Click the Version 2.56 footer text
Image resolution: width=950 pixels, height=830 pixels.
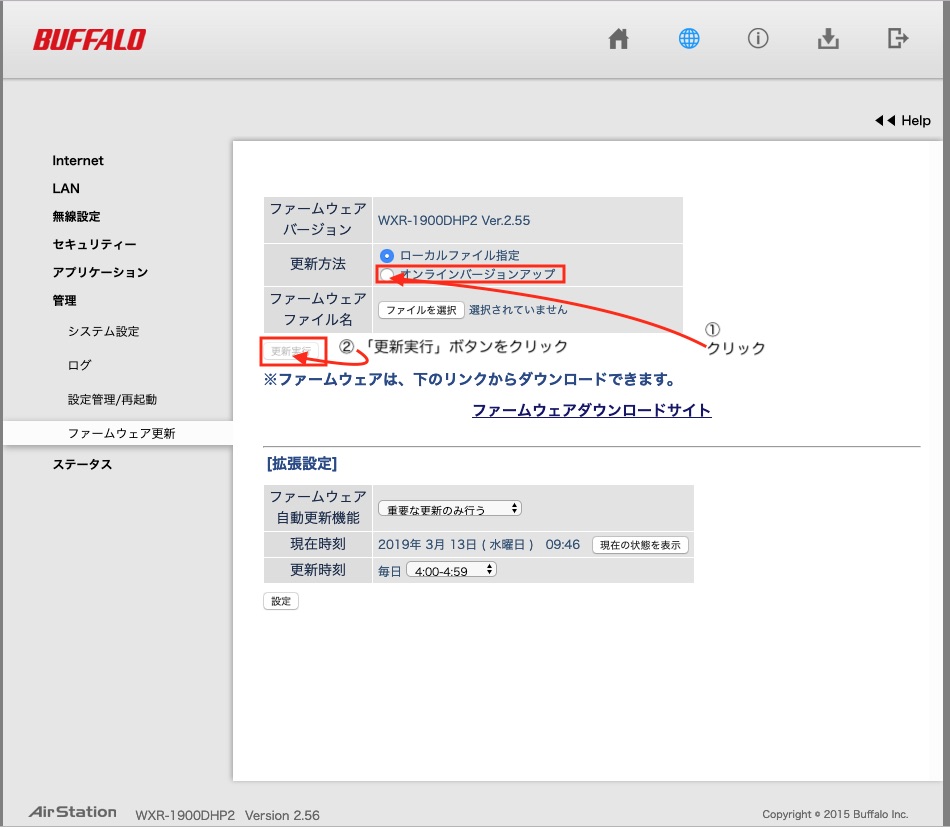pyautogui.click(x=282, y=816)
